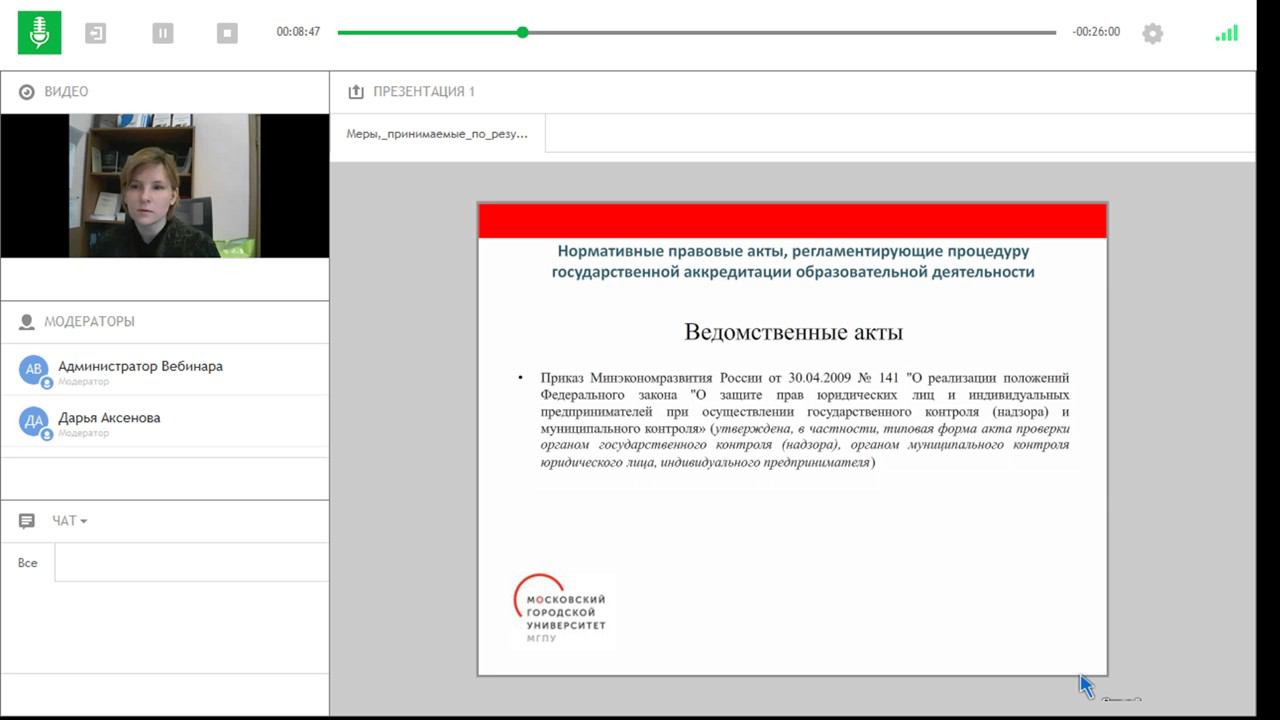Click the Презентация 1 upload icon
The height and width of the screenshot is (720, 1280).
tap(355, 92)
